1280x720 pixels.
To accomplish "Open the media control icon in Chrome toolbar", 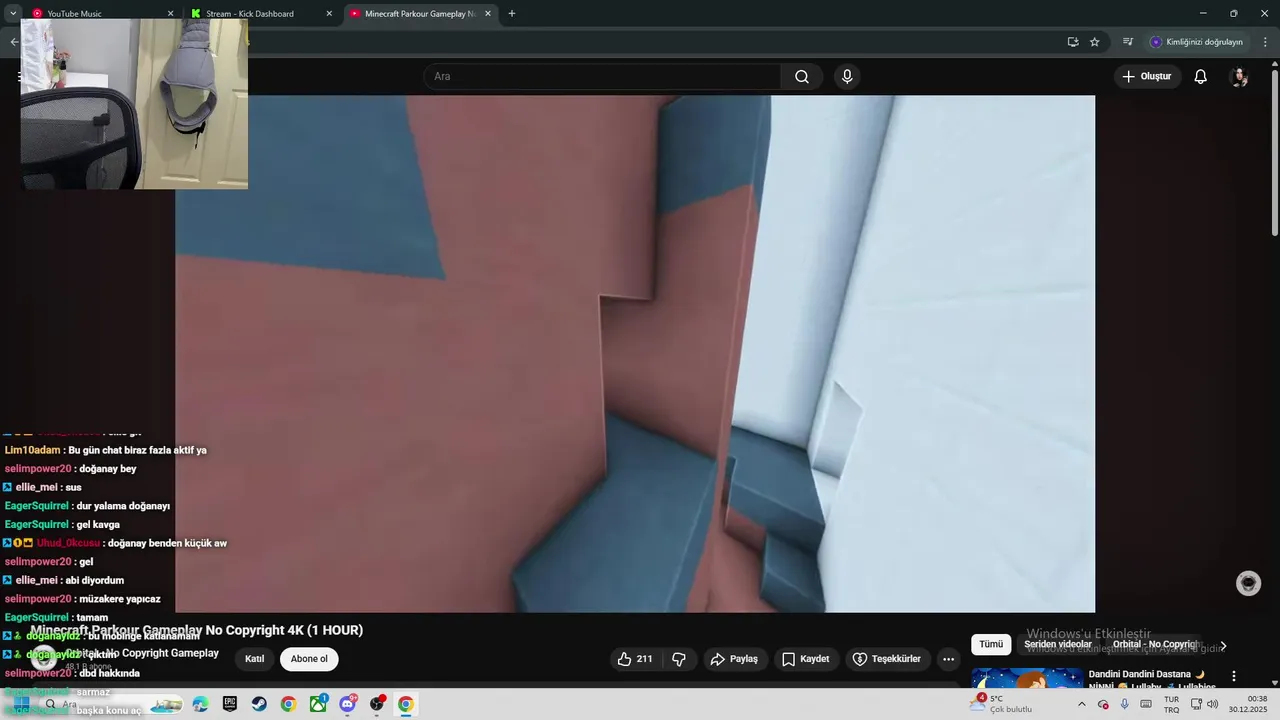I will (x=1128, y=42).
